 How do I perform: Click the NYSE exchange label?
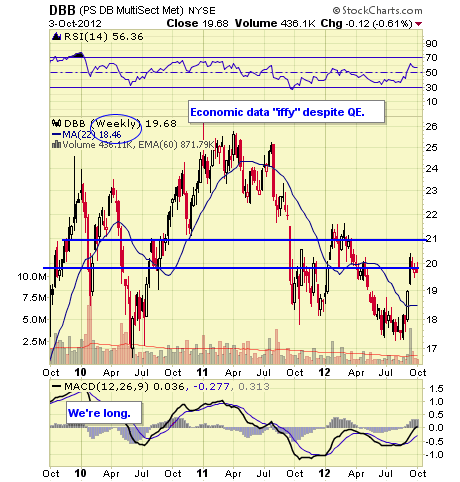(x=202, y=11)
